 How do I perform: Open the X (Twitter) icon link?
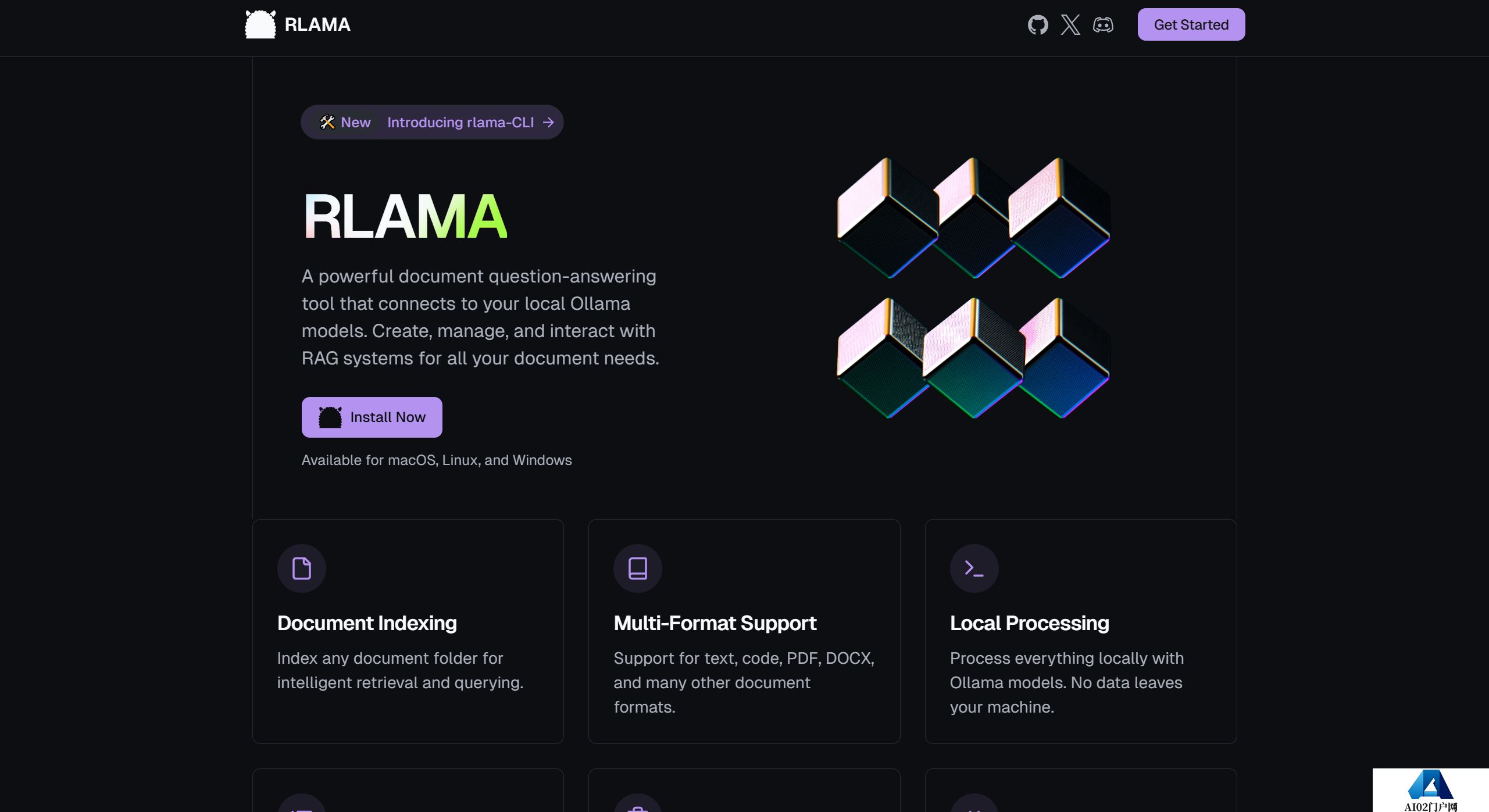[1070, 25]
